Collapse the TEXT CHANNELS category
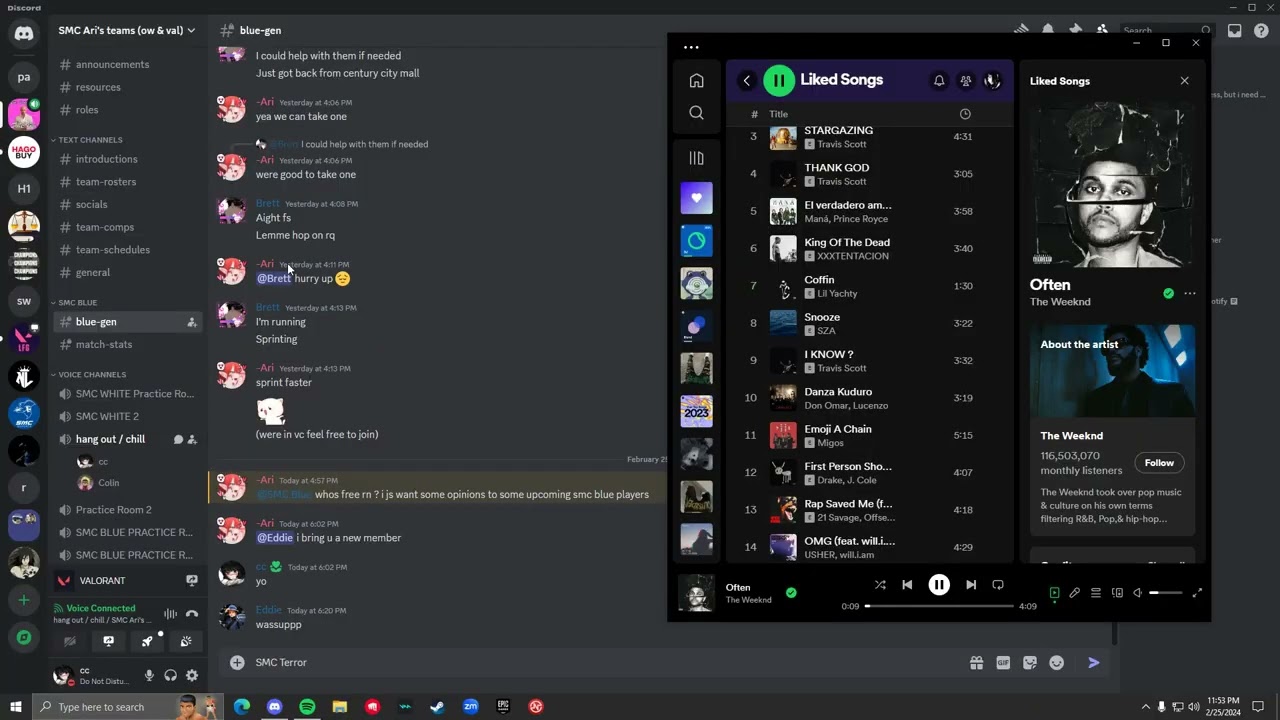1280x720 pixels. click(x=89, y=140)
